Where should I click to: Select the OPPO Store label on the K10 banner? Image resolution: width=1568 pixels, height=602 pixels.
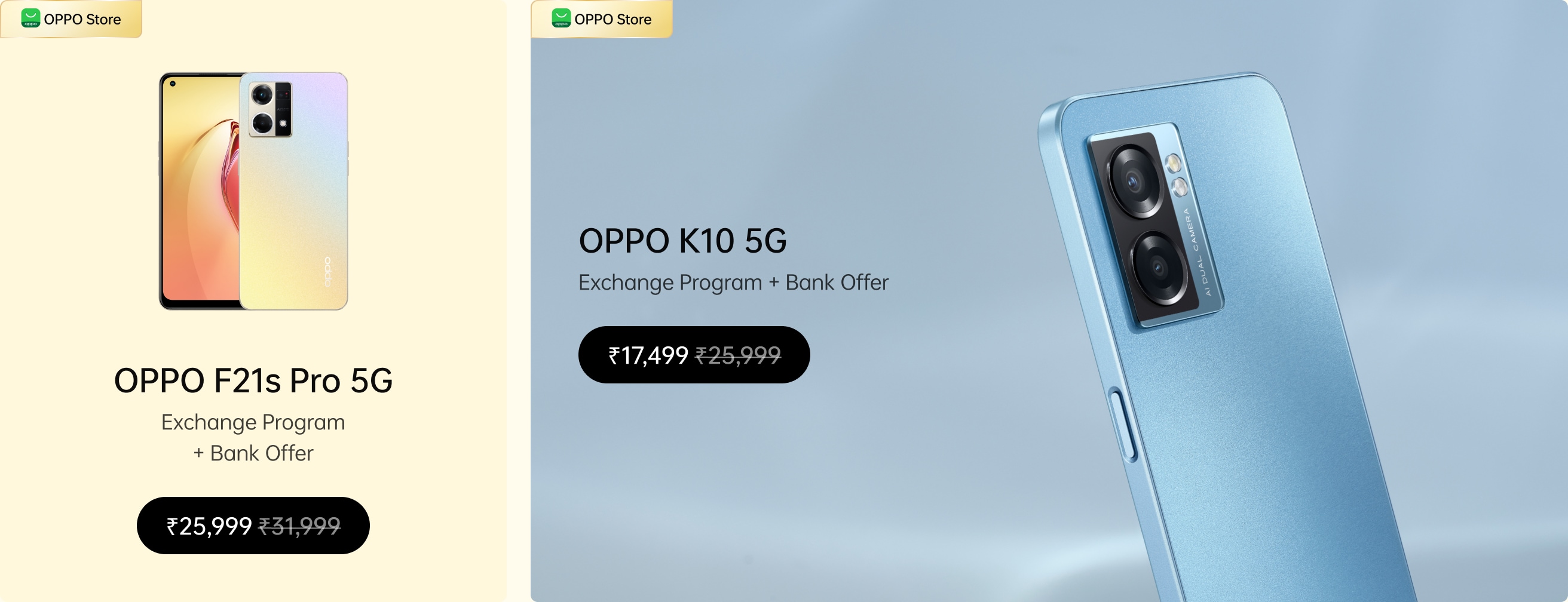pyautogui.click(x=612, y=20)
